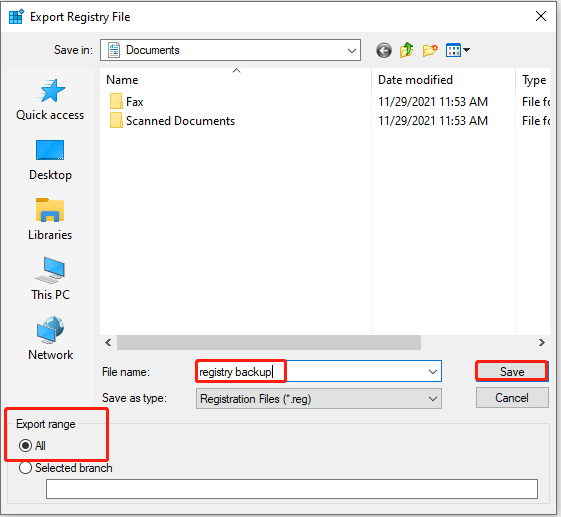Create a new folder icon
The image size is (561, 517).
[430, 50]
